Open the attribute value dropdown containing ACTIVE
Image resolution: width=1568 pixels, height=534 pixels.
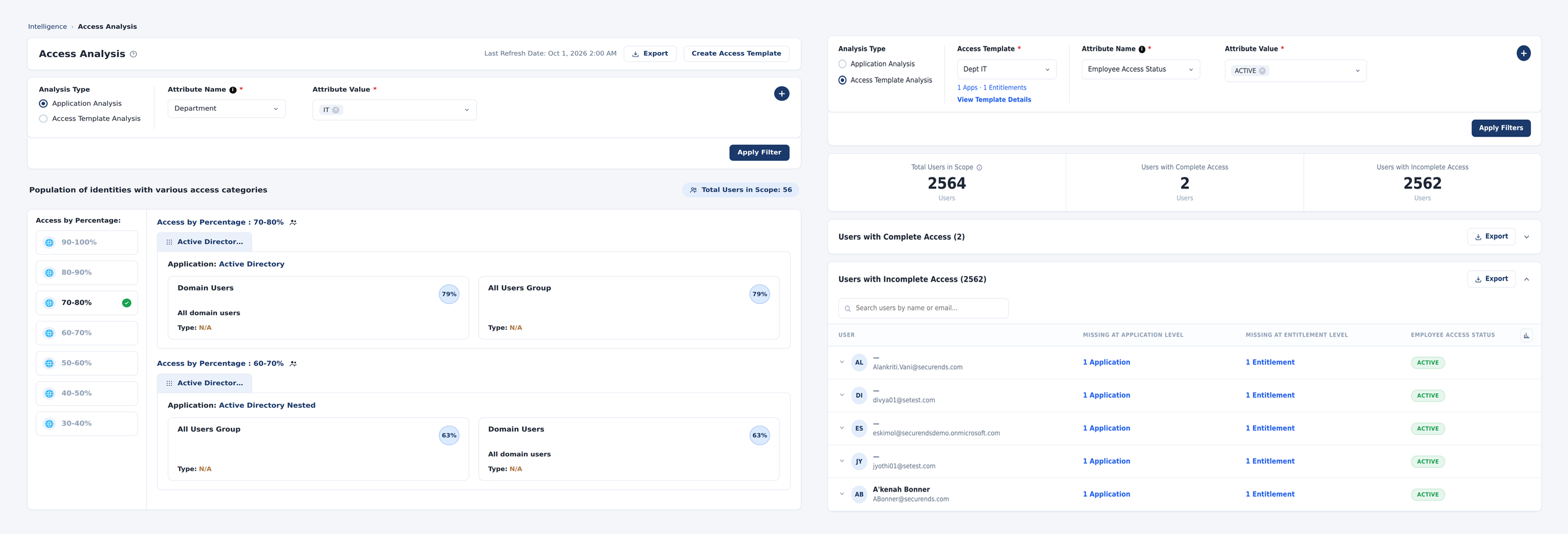pyautogui.click(x=1296, y=71)
